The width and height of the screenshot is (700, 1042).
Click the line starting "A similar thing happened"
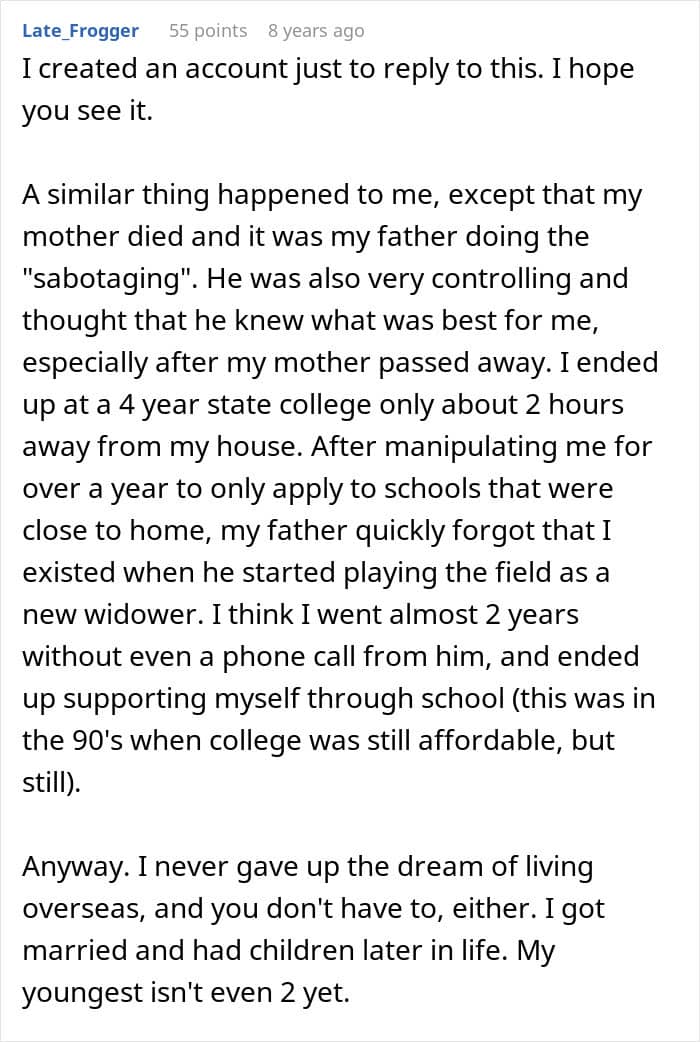[x=331, y=195]
